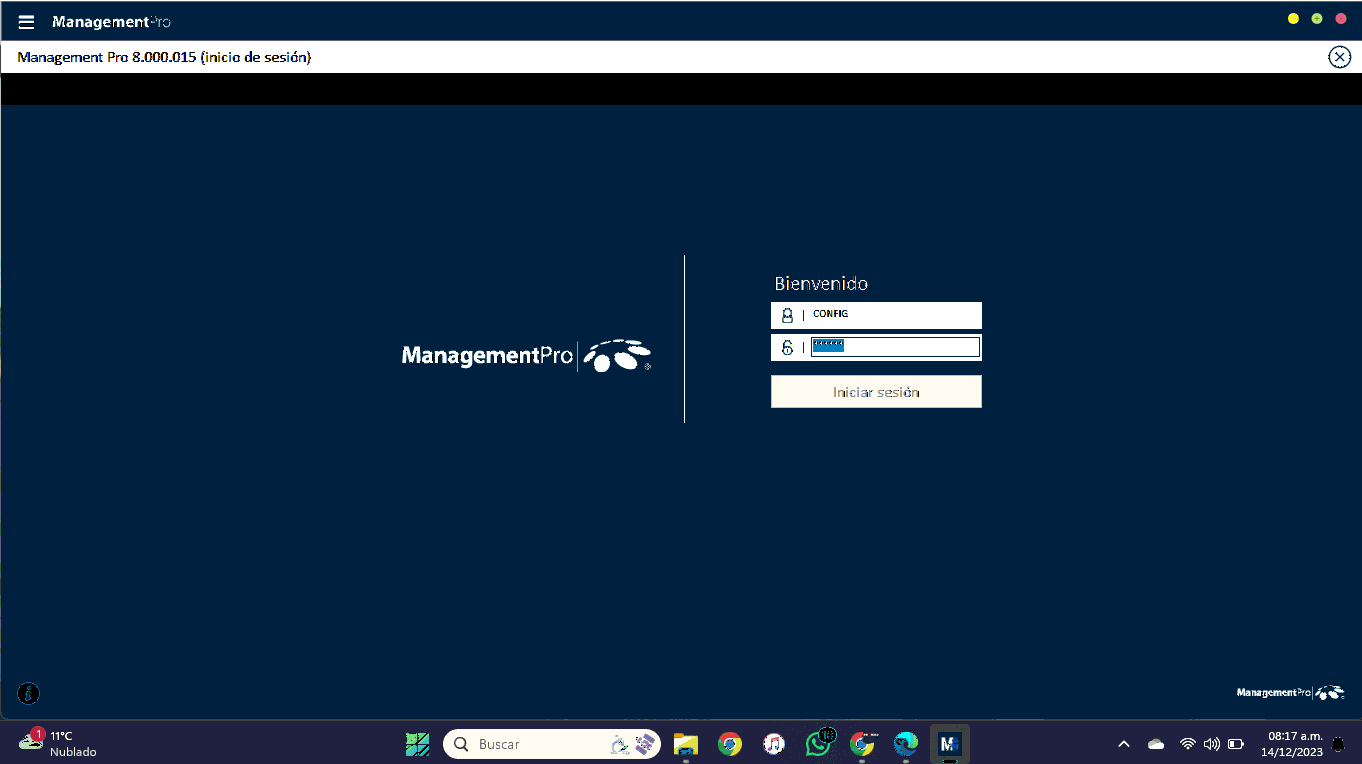Open File Explorer from the taskbar
The height and width of the screenshot is (764, 1362).
tap(685, 744)
